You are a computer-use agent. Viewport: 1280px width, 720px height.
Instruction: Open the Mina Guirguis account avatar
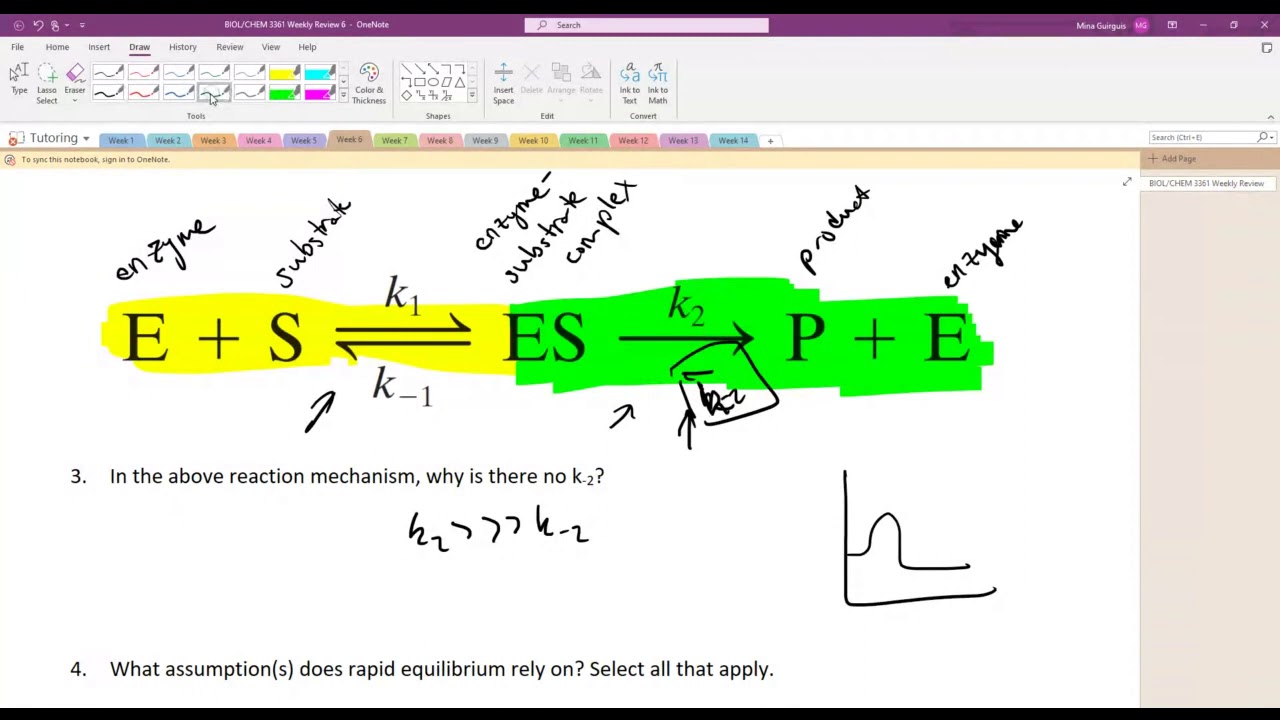[x=1141, y=25]
